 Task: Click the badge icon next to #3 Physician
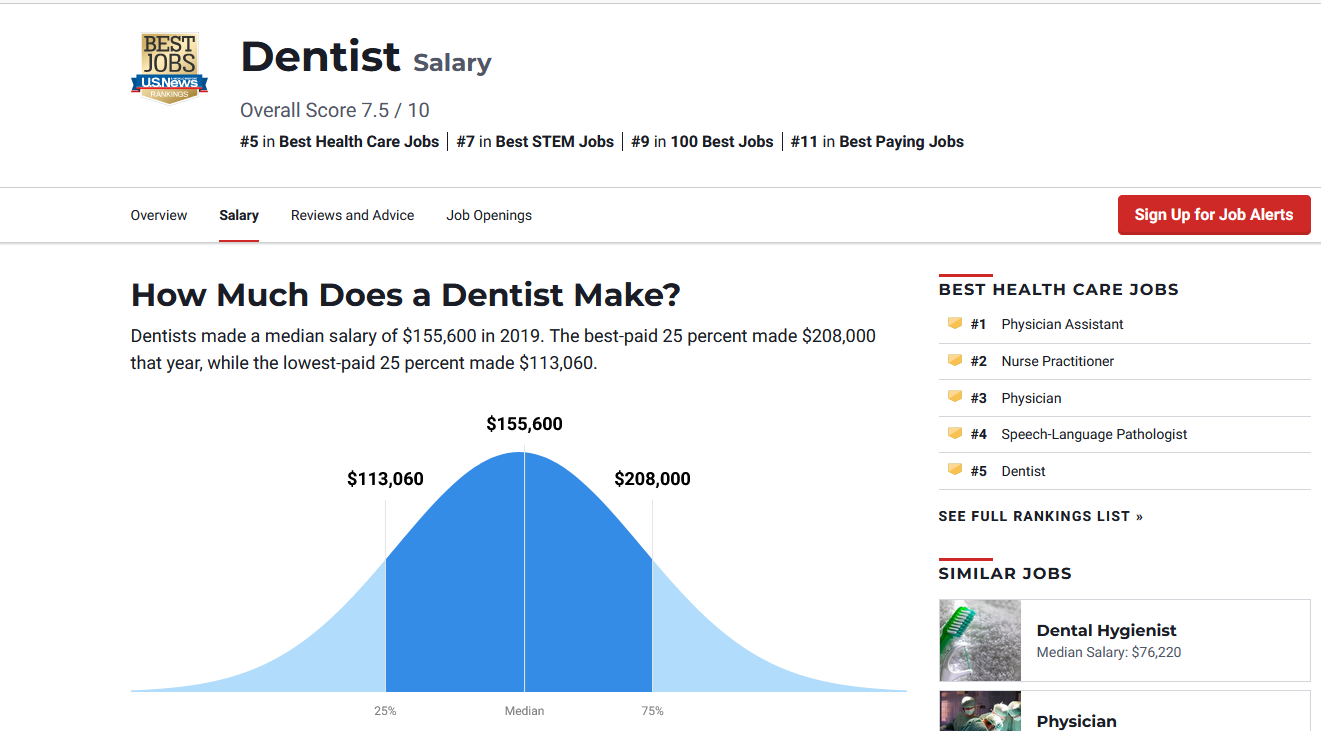coord(954,398)
